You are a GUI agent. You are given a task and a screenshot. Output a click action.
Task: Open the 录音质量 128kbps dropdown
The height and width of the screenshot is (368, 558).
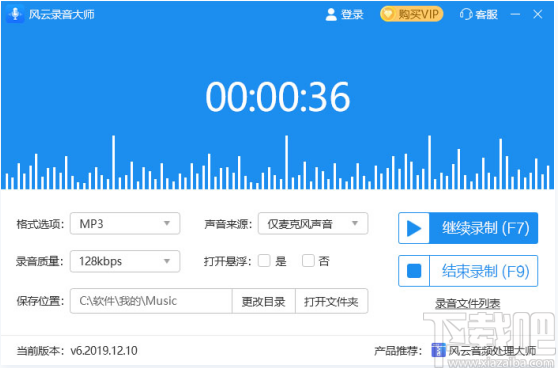coord(125,261)
